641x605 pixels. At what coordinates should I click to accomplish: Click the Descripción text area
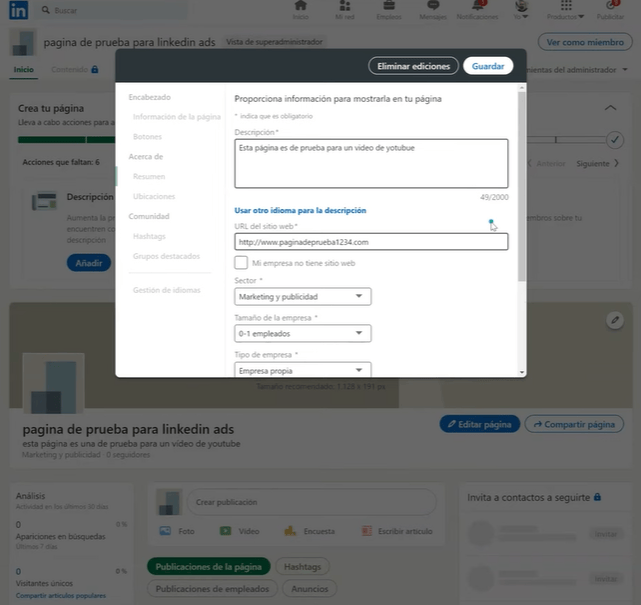click(x=371, y=164)
